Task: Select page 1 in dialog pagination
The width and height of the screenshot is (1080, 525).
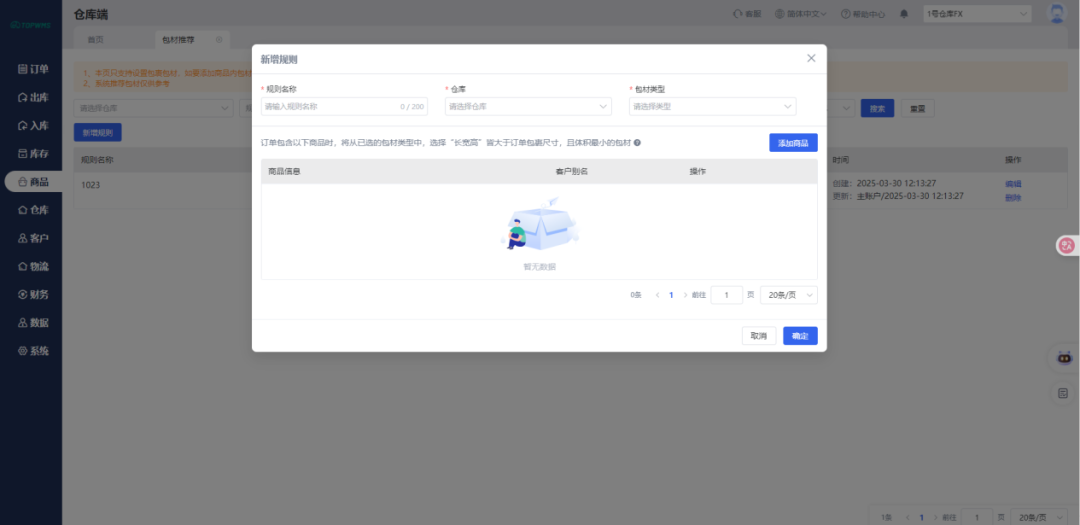Action: 672,295
